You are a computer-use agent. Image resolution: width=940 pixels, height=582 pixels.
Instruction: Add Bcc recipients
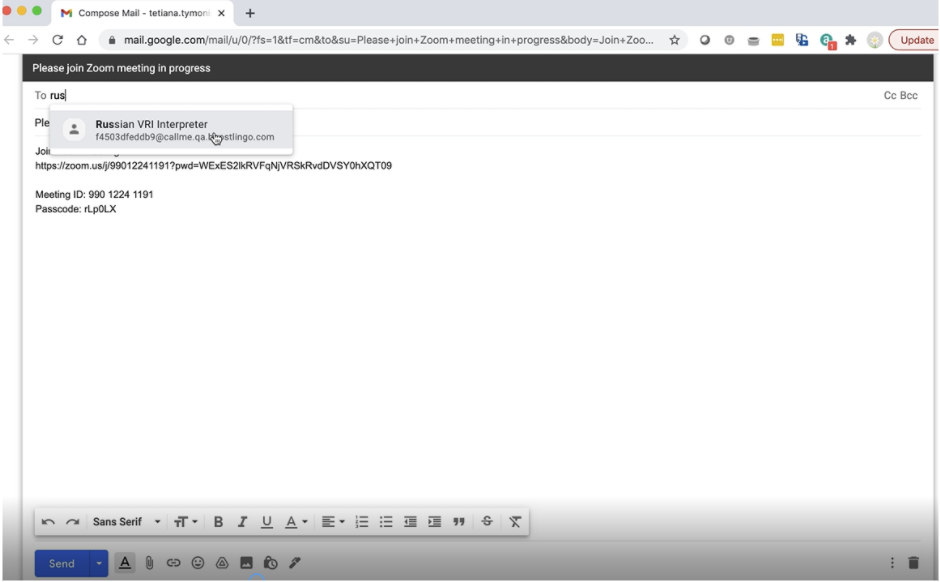click(909, 96)
